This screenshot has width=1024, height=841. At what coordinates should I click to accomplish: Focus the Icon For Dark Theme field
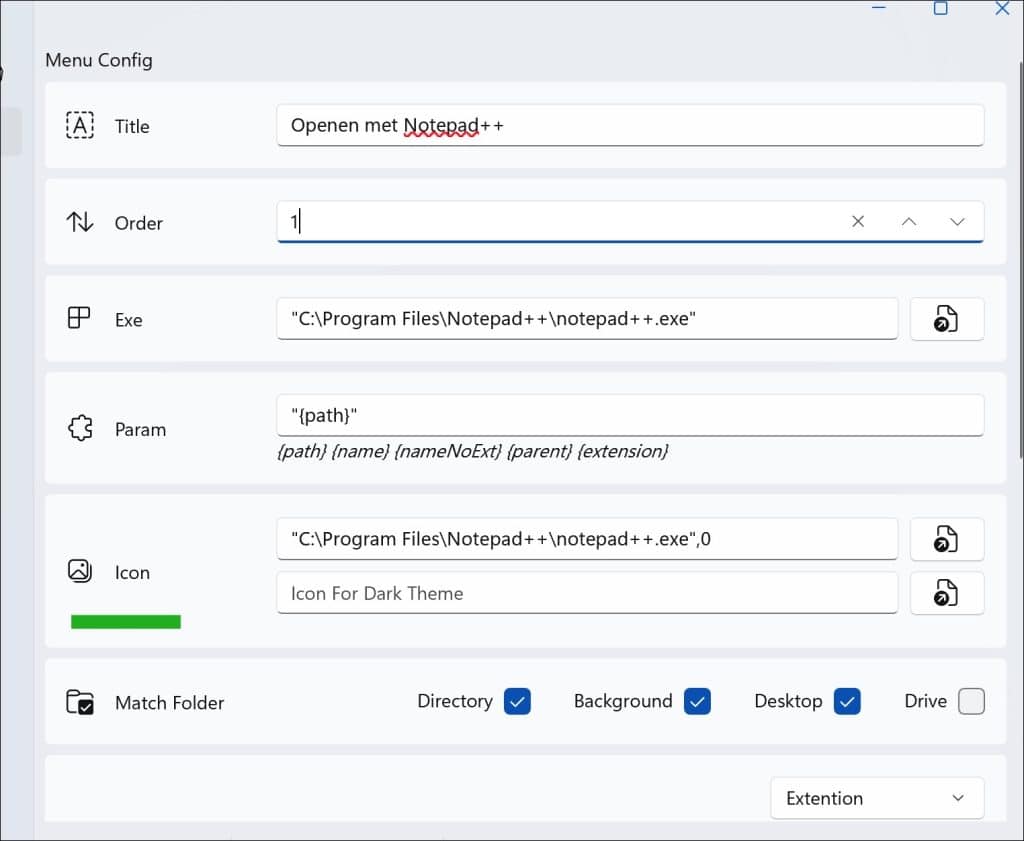[586, 593]
